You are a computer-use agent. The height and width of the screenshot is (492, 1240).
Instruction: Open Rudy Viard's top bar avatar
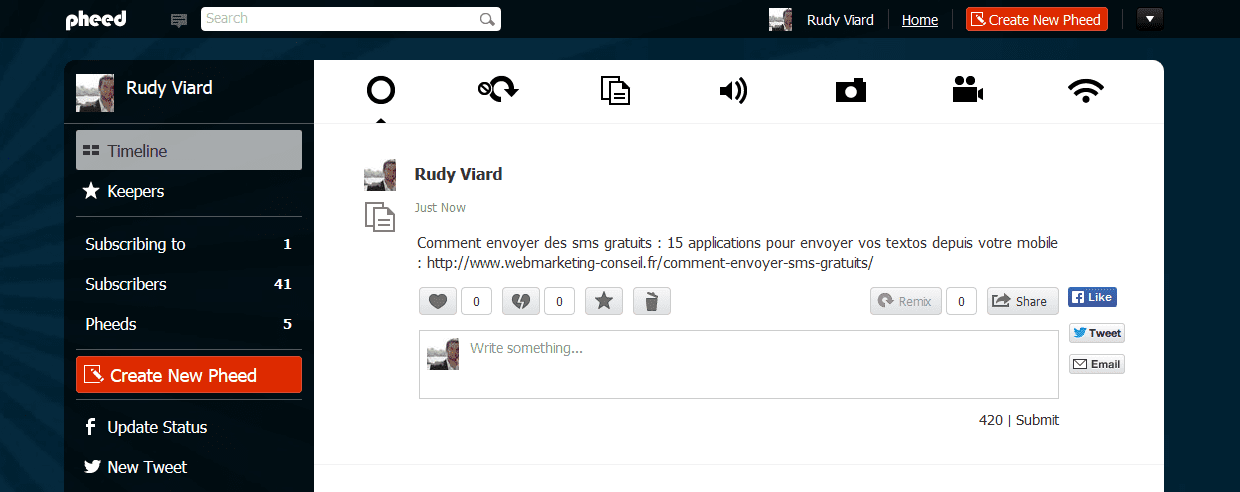pyautogui.click(x=780, y=20)
